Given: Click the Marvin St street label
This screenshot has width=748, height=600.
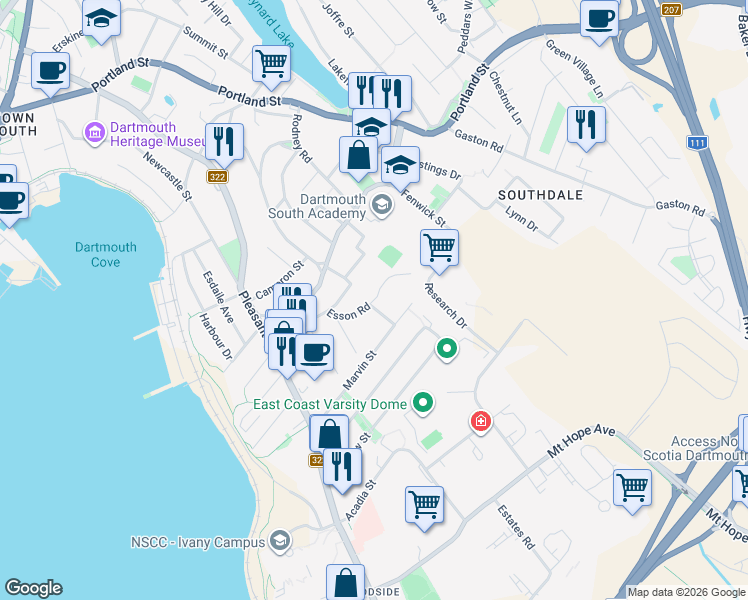Looking at the screenshot, I should click(360, 370).
